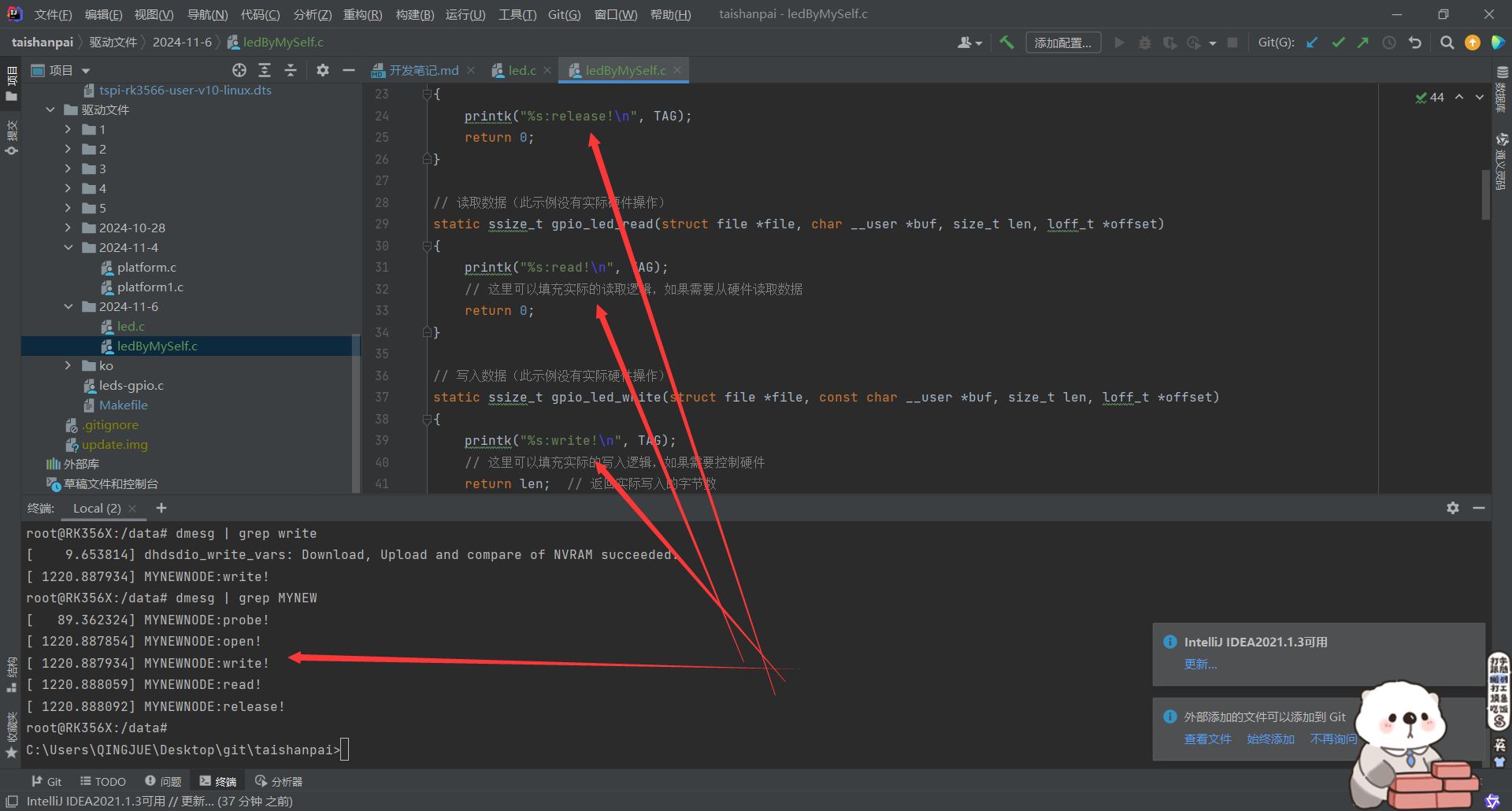Screen dimensions: 1512x811
Task: Click the green hammer Build Project icon
Action: 1006,43
